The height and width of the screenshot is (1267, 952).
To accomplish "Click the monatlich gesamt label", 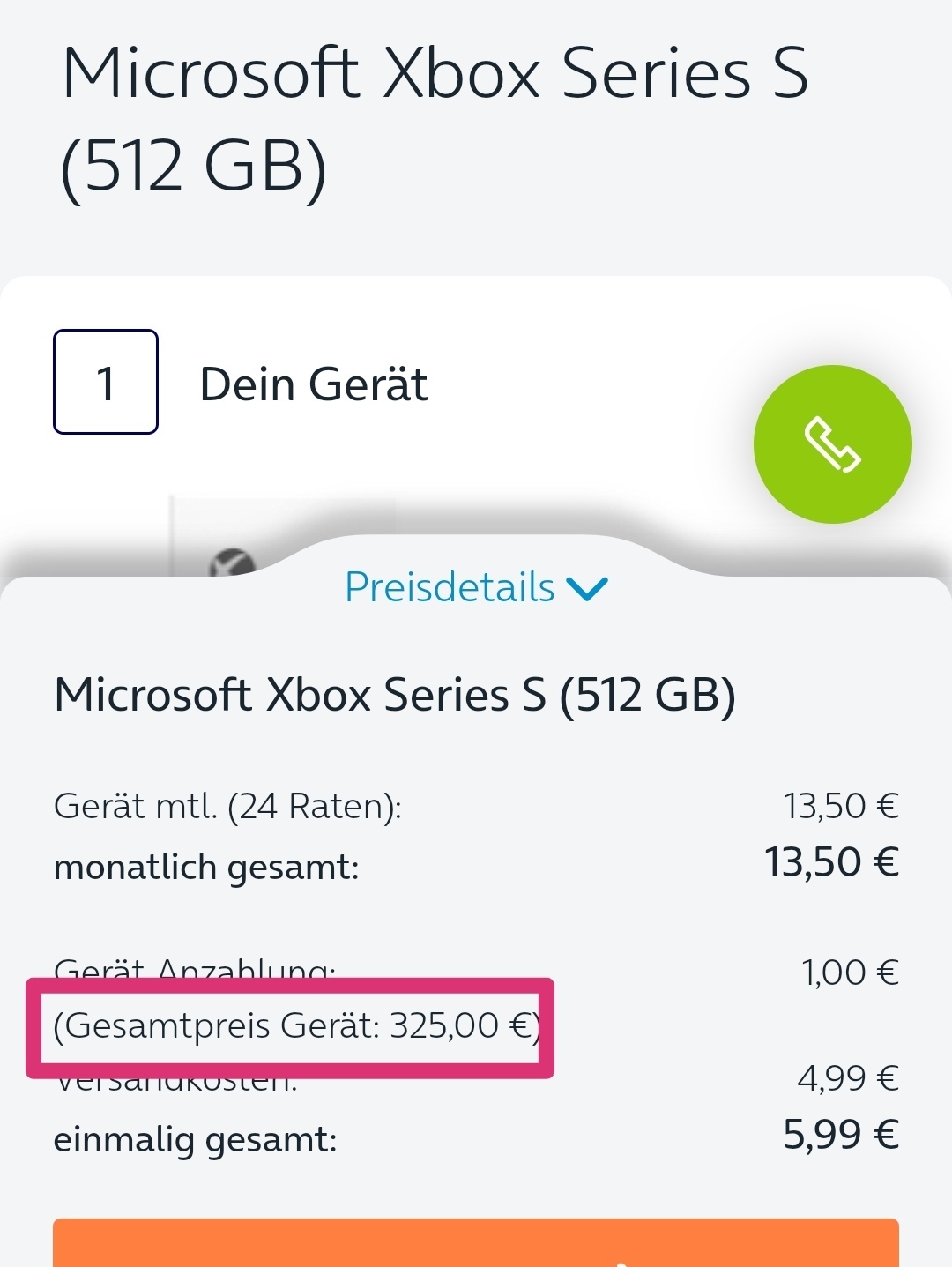I will coord(206,868).
